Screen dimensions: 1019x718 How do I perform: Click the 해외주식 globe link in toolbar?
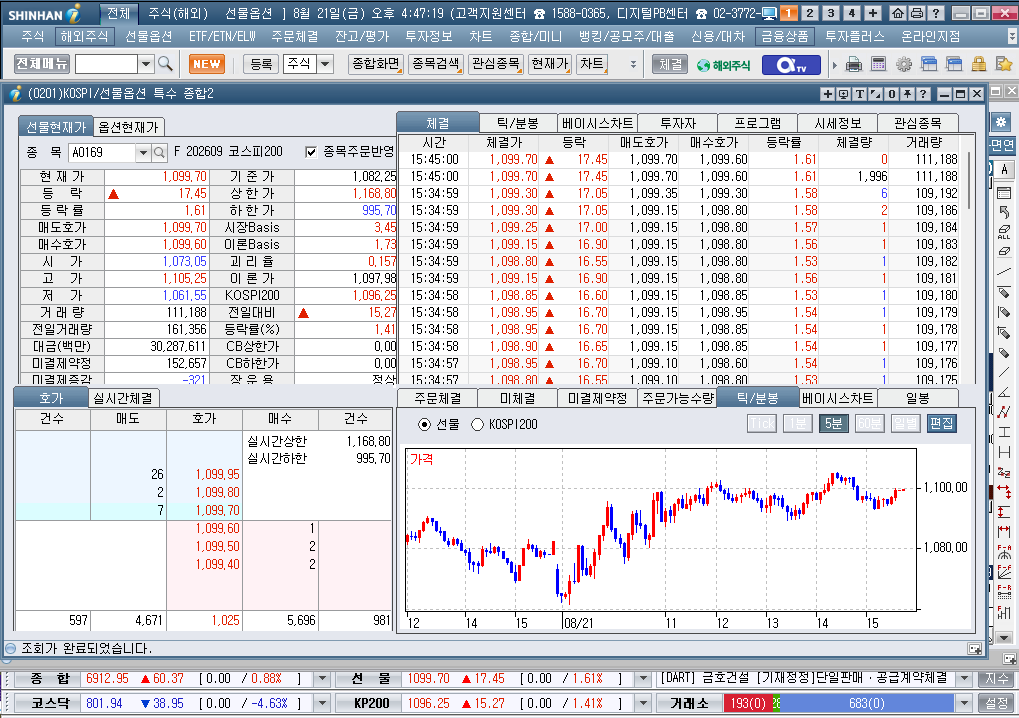[723, 65]
